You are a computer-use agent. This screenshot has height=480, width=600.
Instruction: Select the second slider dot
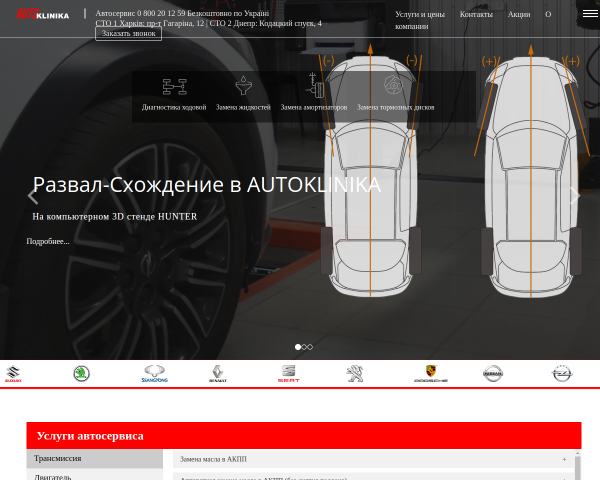304,347
